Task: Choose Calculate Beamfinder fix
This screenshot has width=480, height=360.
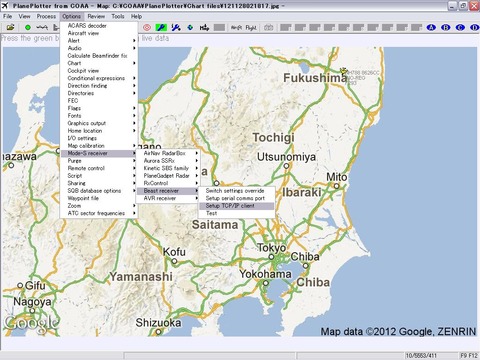Action: click(x=99, y=56)
